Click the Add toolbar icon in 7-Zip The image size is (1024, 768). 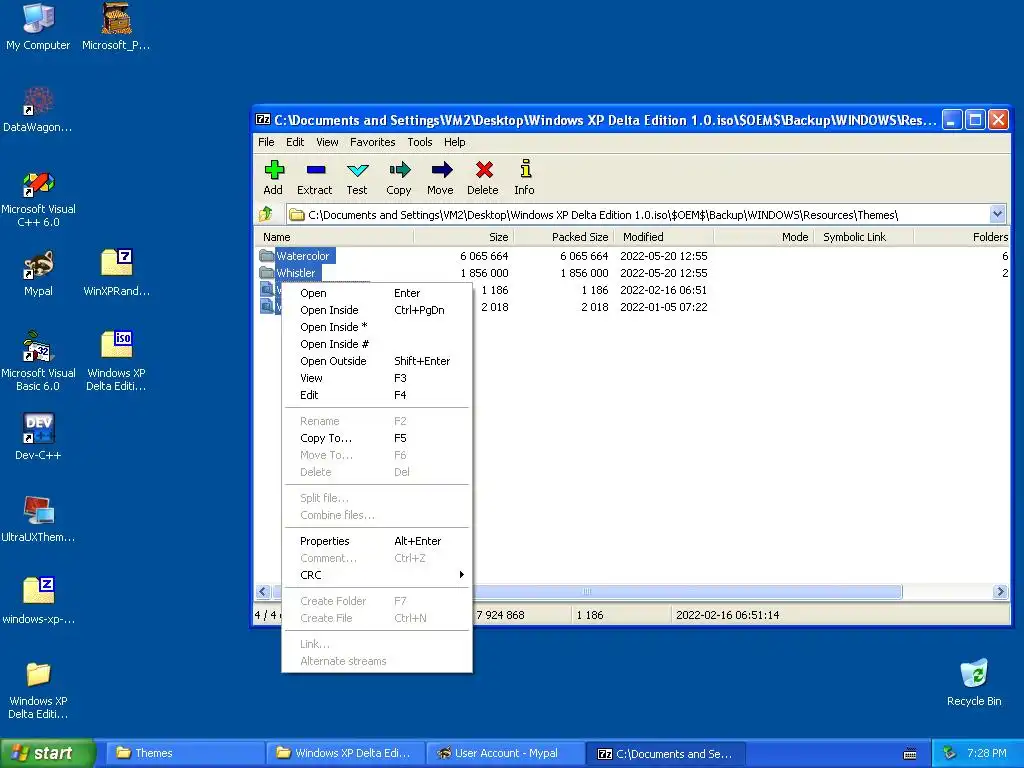click(x=274, y=170)
